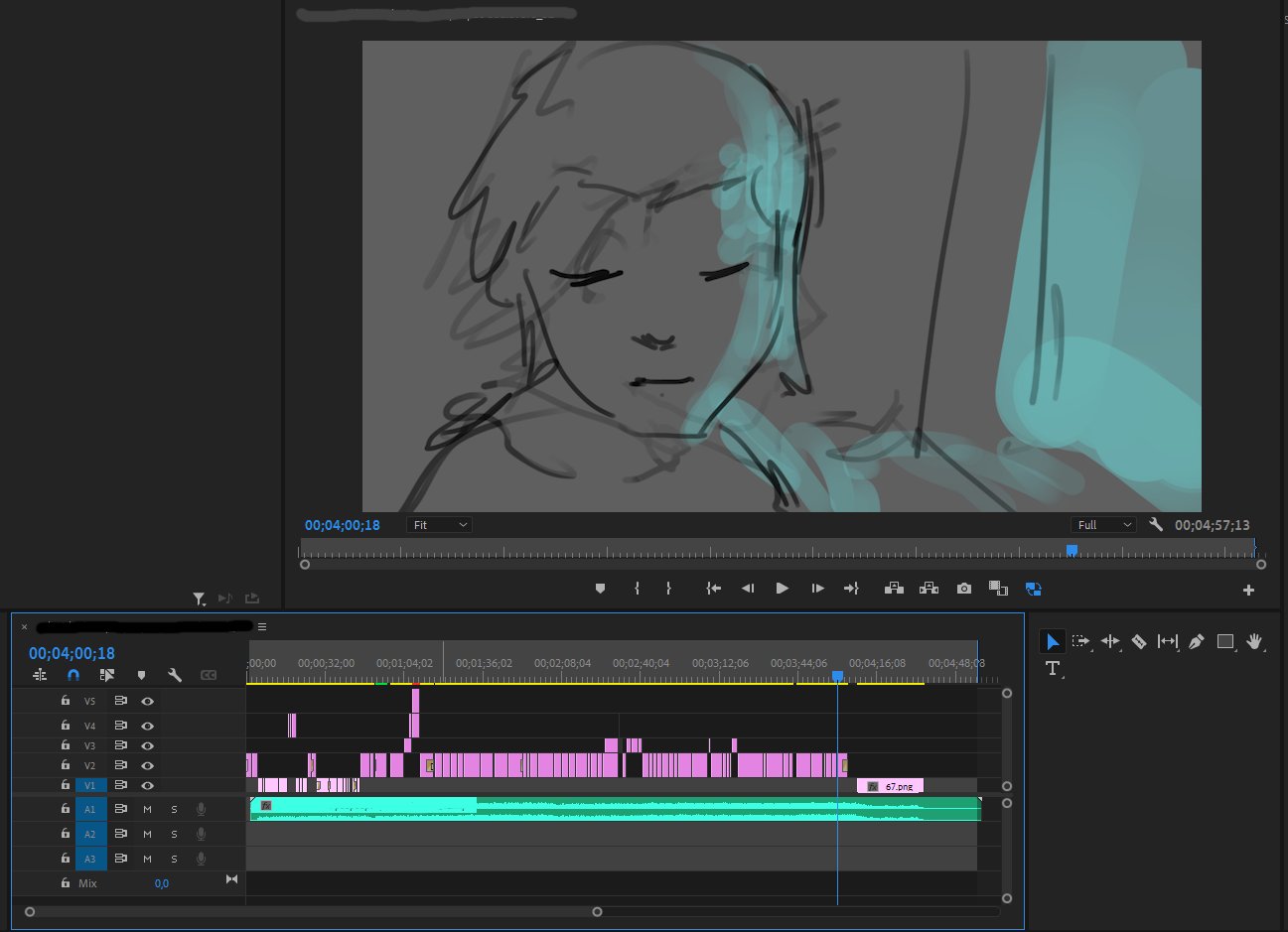Export a frame with camera icon
This screenshot has height=932, width=1288.
(964, 589)
